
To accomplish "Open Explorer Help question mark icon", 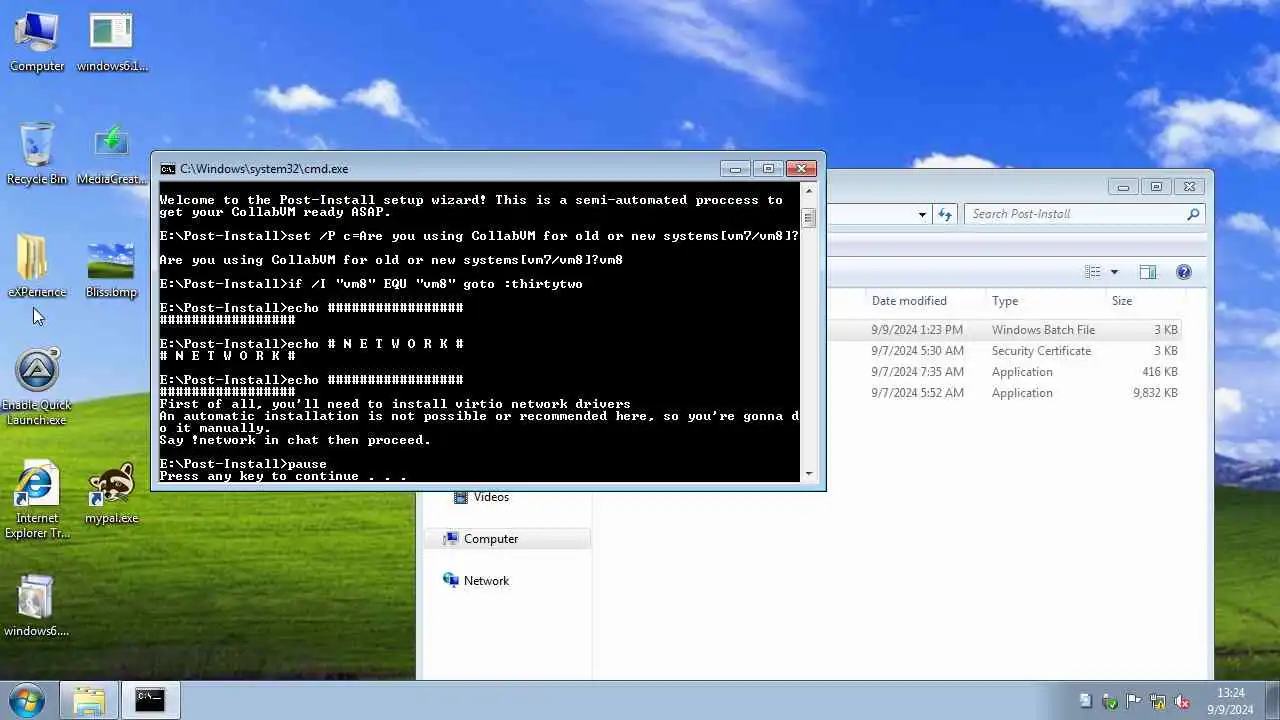I will pos(1184,272).
